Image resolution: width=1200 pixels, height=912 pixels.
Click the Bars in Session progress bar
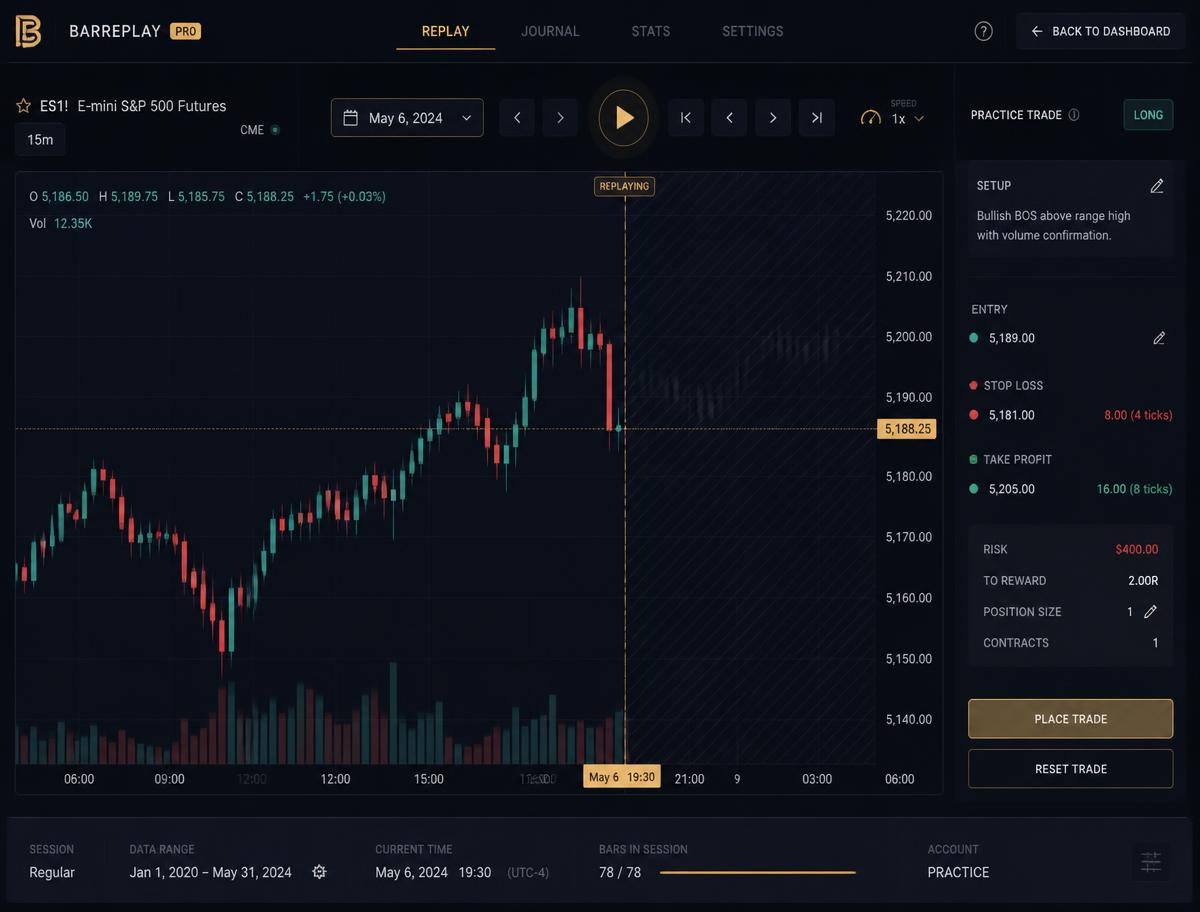pyautogui.click(x=758, y=872)
